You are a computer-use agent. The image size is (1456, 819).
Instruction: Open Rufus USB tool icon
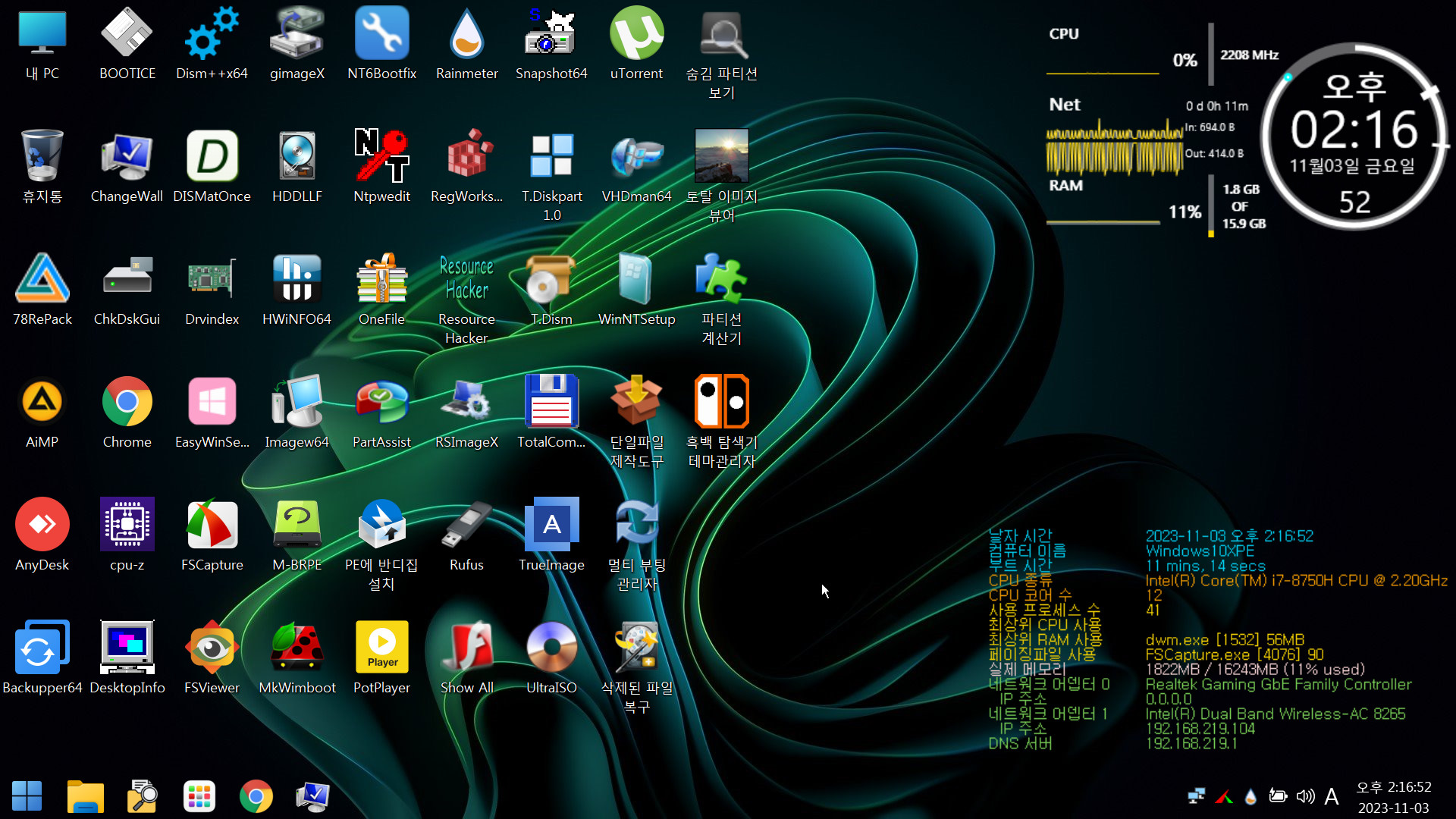tap(467, 535)
